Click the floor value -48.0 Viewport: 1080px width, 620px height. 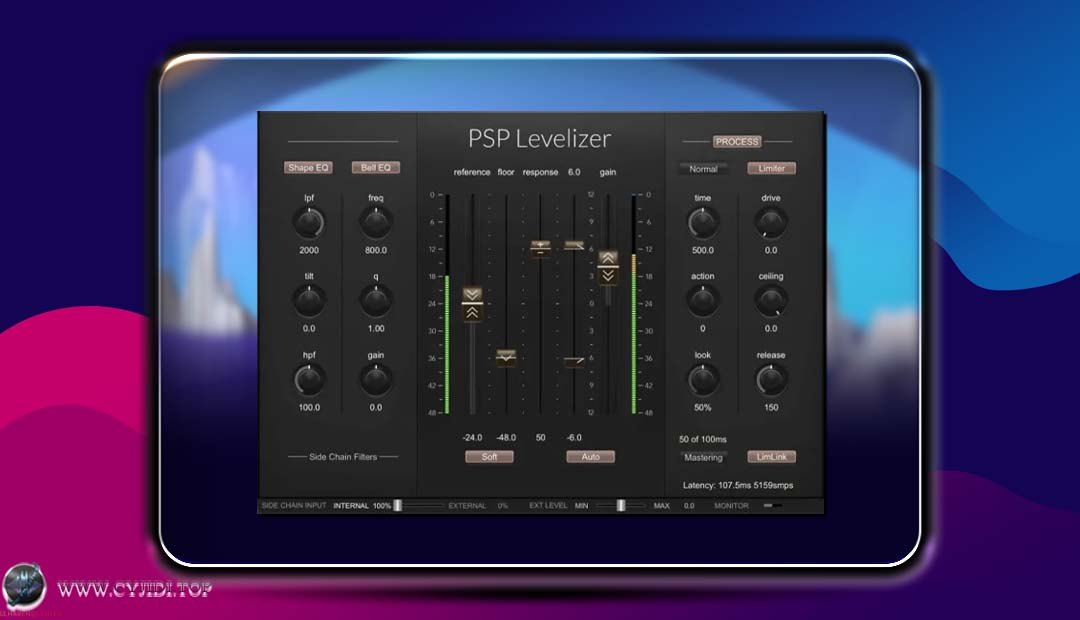click(506, 437)
